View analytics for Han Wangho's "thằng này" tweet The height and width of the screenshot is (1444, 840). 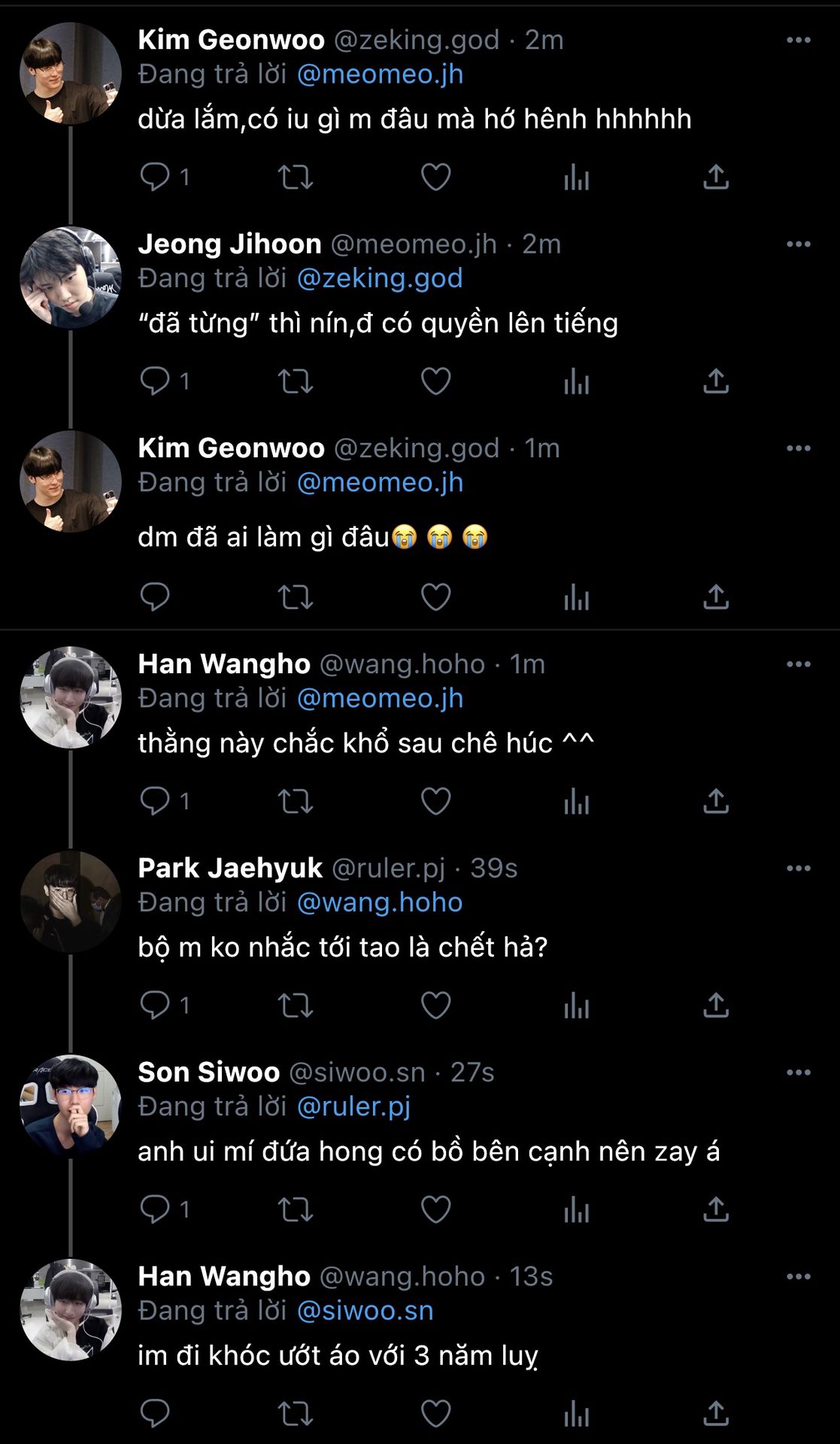(576, 802)
